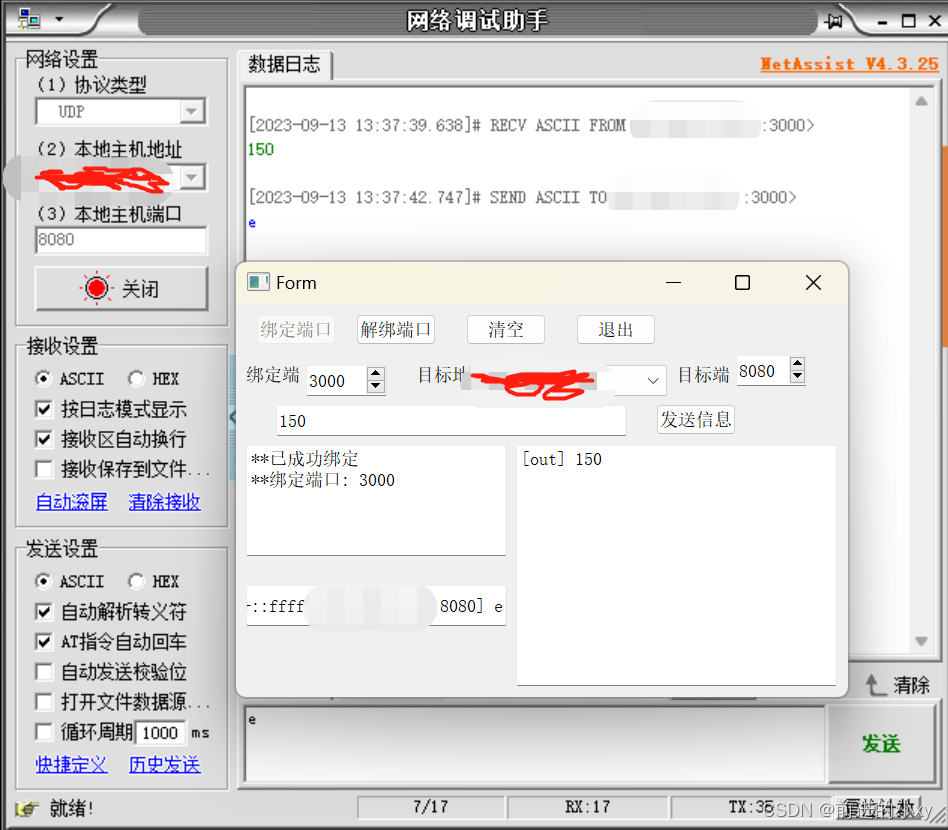The image size is (948, 830).
Task: Switch to the 数据日志 tab
Action: [284, 64]
